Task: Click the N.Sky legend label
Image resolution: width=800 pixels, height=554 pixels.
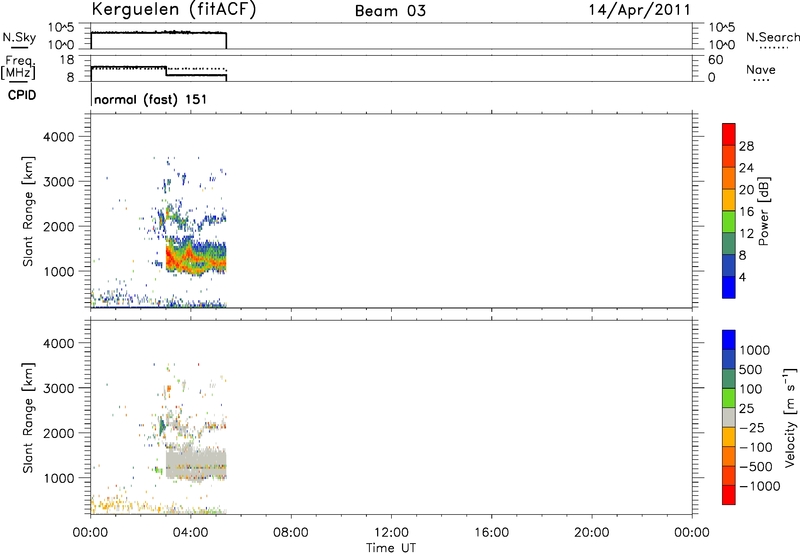Action: [19, 38]
